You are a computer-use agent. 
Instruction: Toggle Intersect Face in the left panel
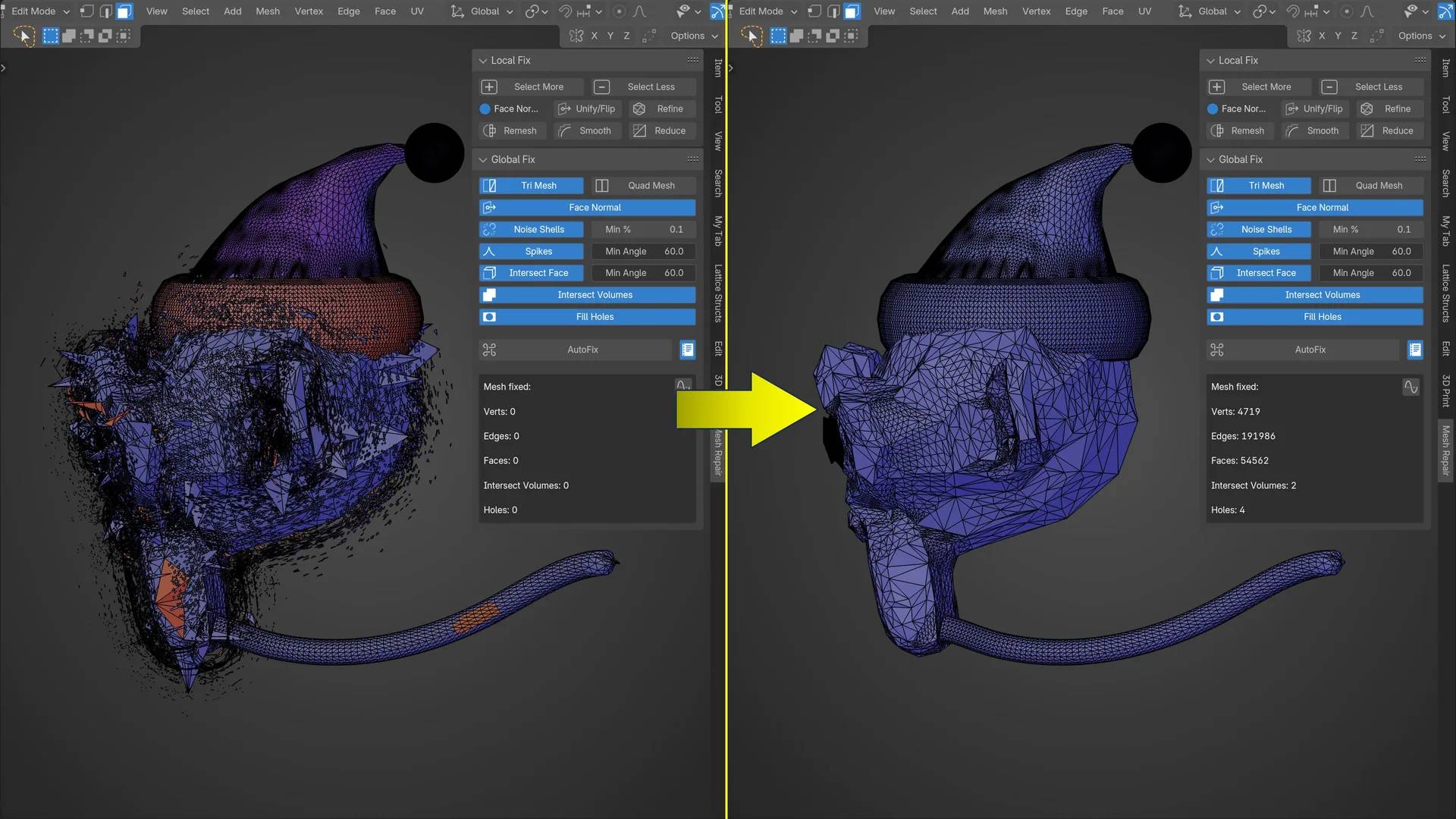pos(531,273)
